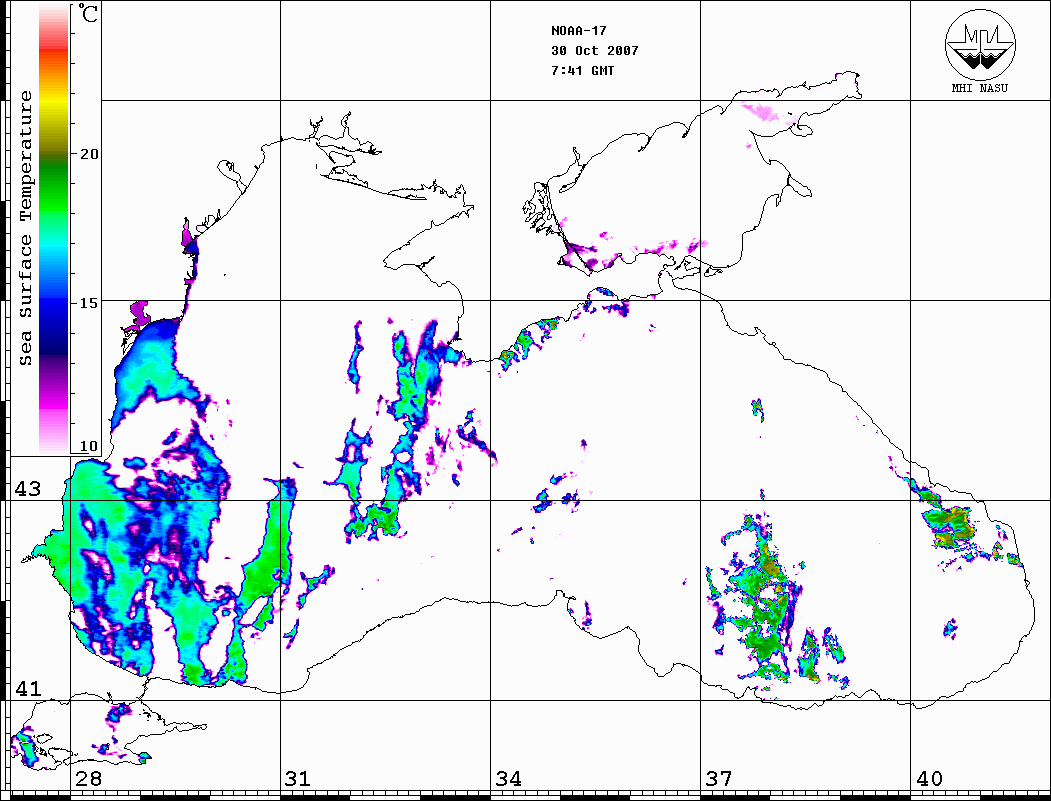Click the vertical 'Sea Surface Temperature' label

25,228
